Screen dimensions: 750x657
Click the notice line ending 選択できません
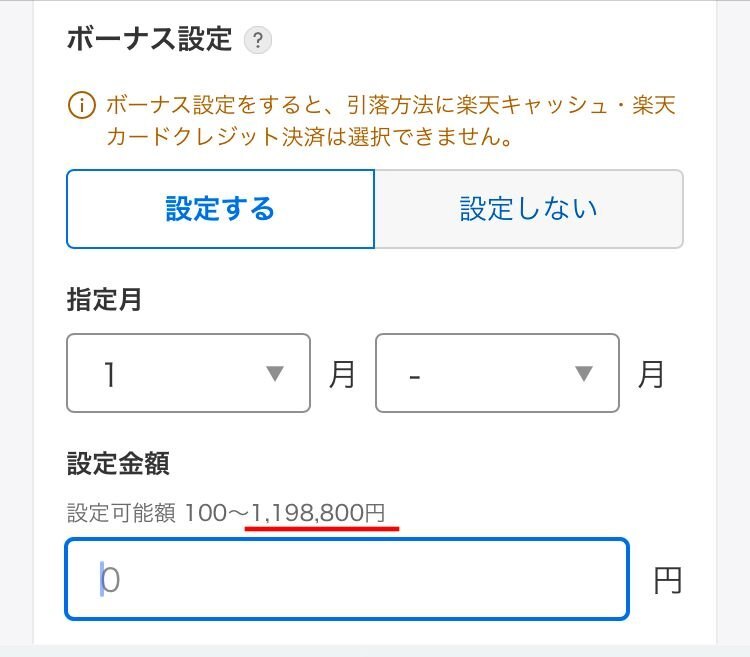point(310,137)
